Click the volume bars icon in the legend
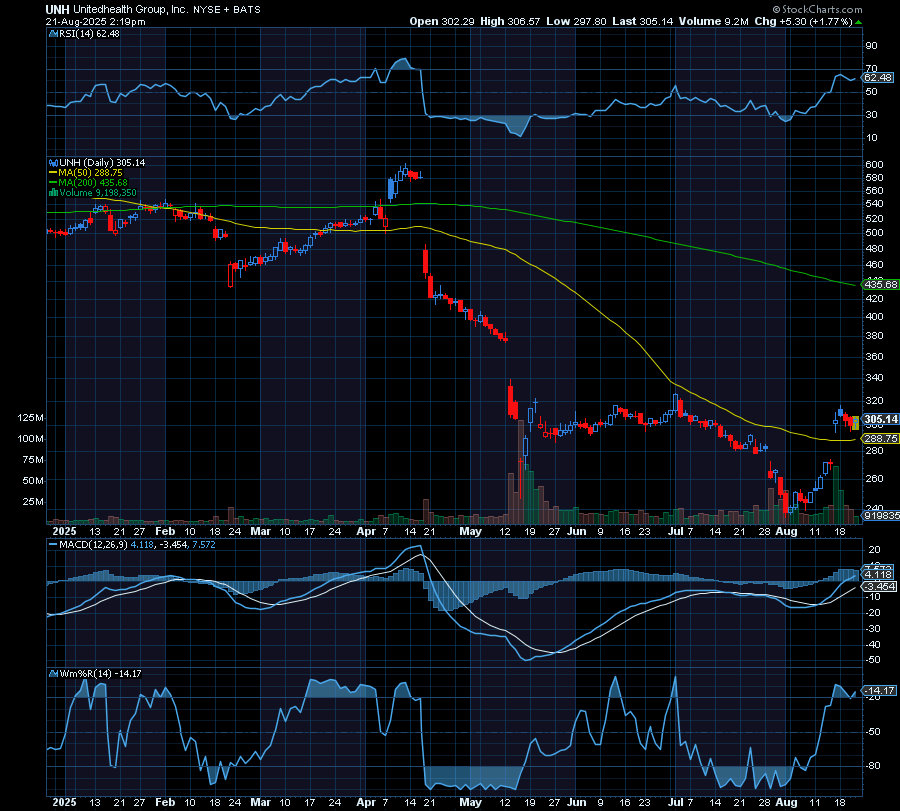This screenshot has height=811, width=900. (x=53, y=193)
